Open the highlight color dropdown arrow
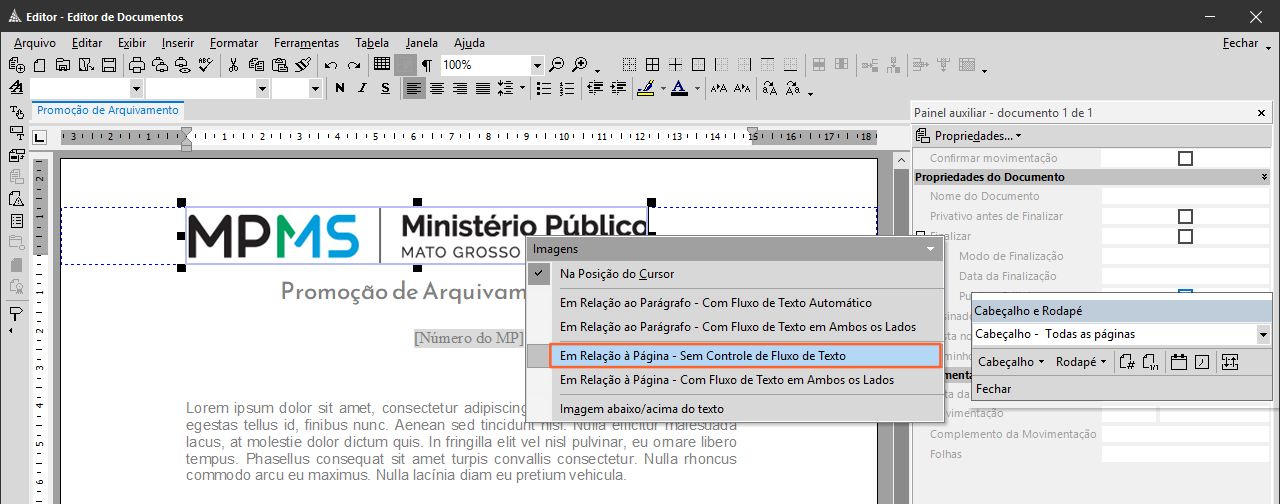The image size is (1280, 504). pos(661,88)
